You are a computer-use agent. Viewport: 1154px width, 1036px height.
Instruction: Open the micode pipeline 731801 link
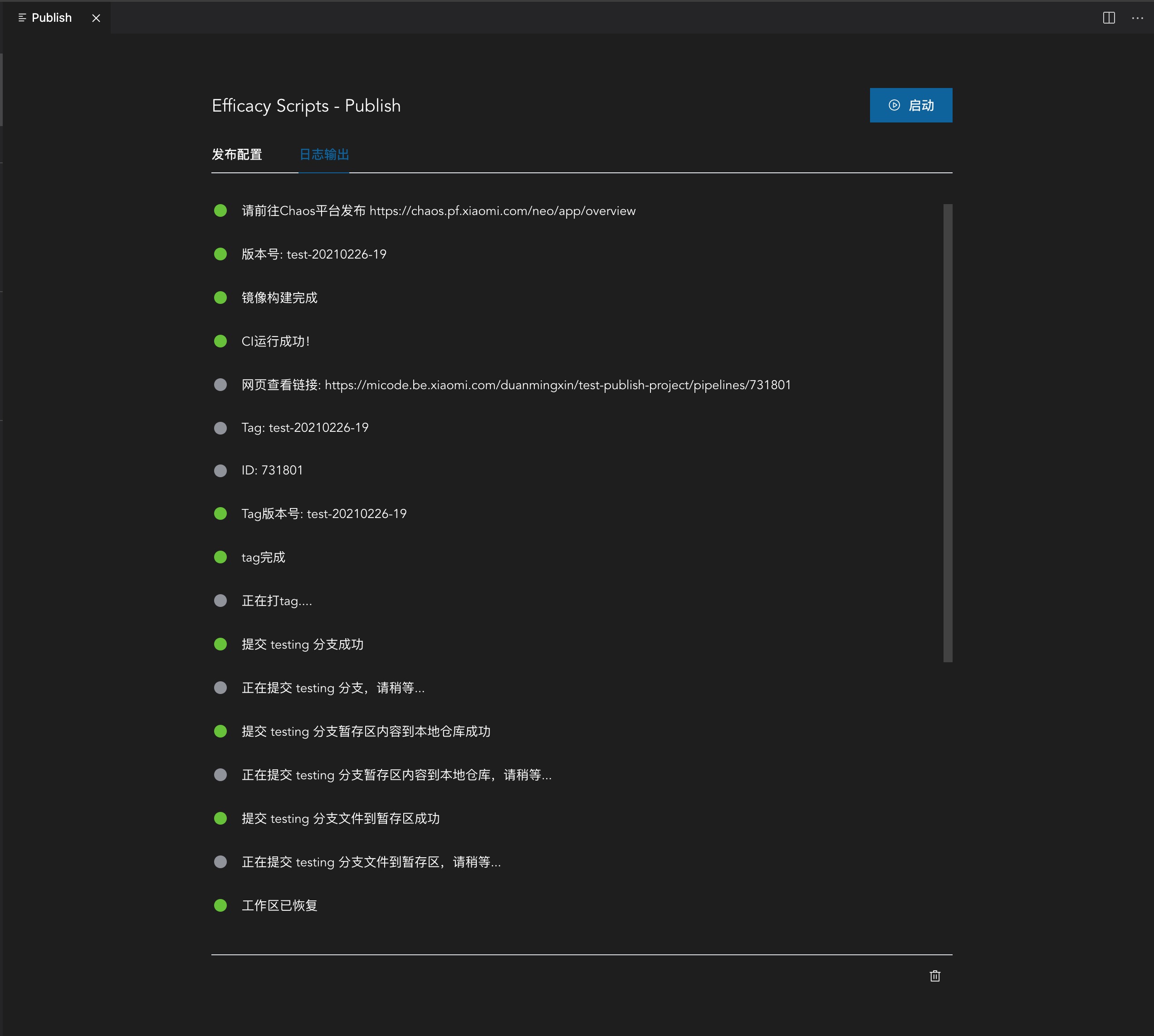558,385
